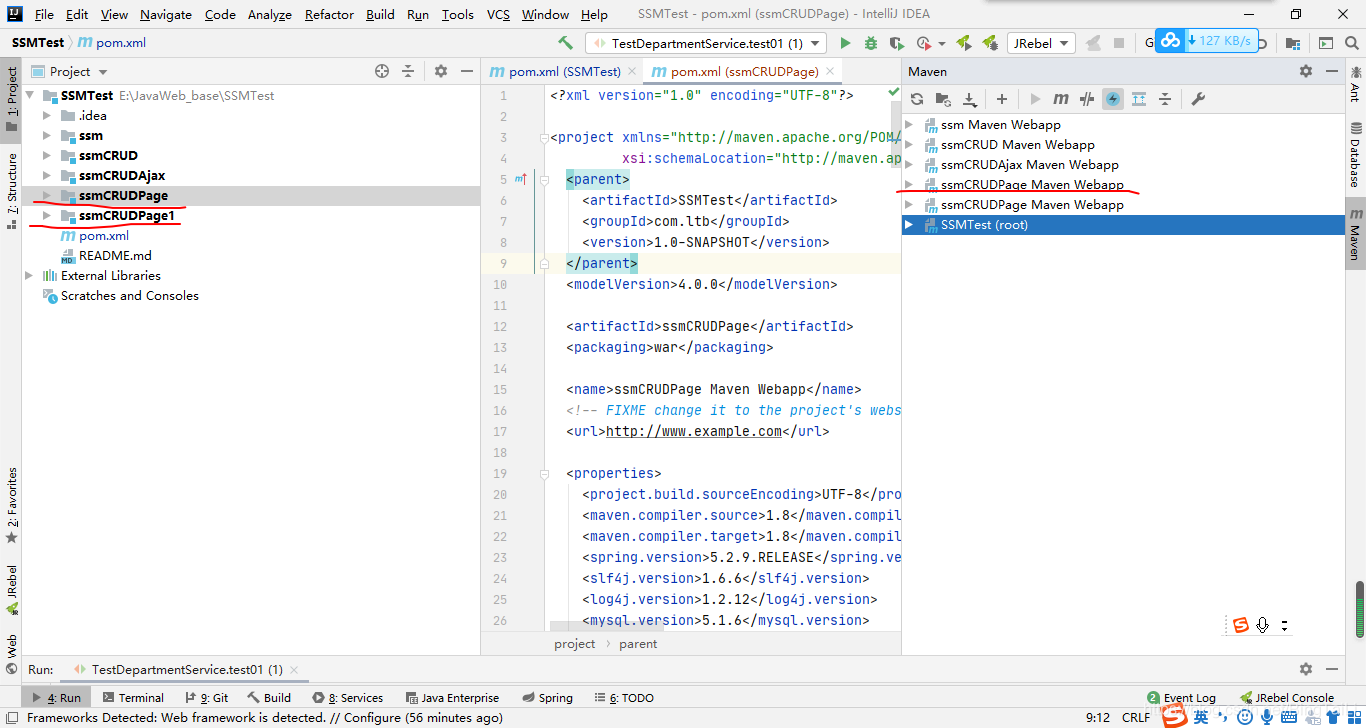Run TestDepartmentService.test01 with green play button
The height and width of the screenshot is (728, 1366).
(x=845, y=43)
